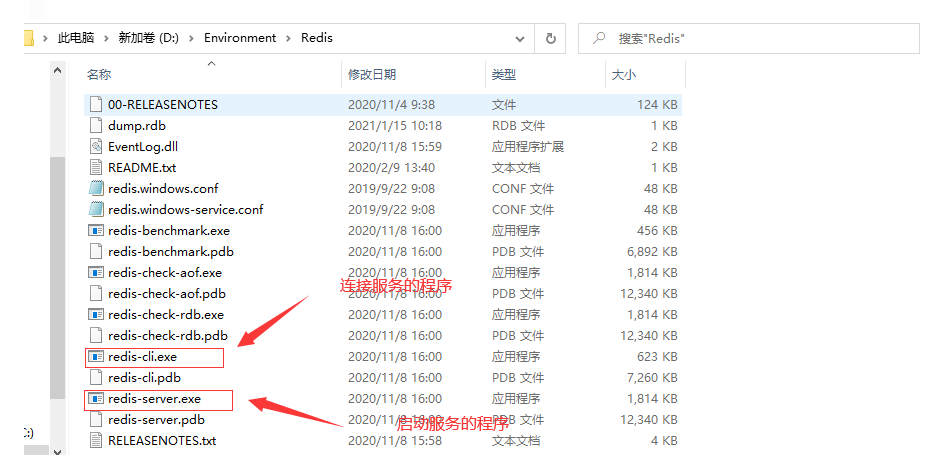931x455 pixels.
Task: Click the RELEASENOTES.txt document icon
Action: (x=96, y=441)
